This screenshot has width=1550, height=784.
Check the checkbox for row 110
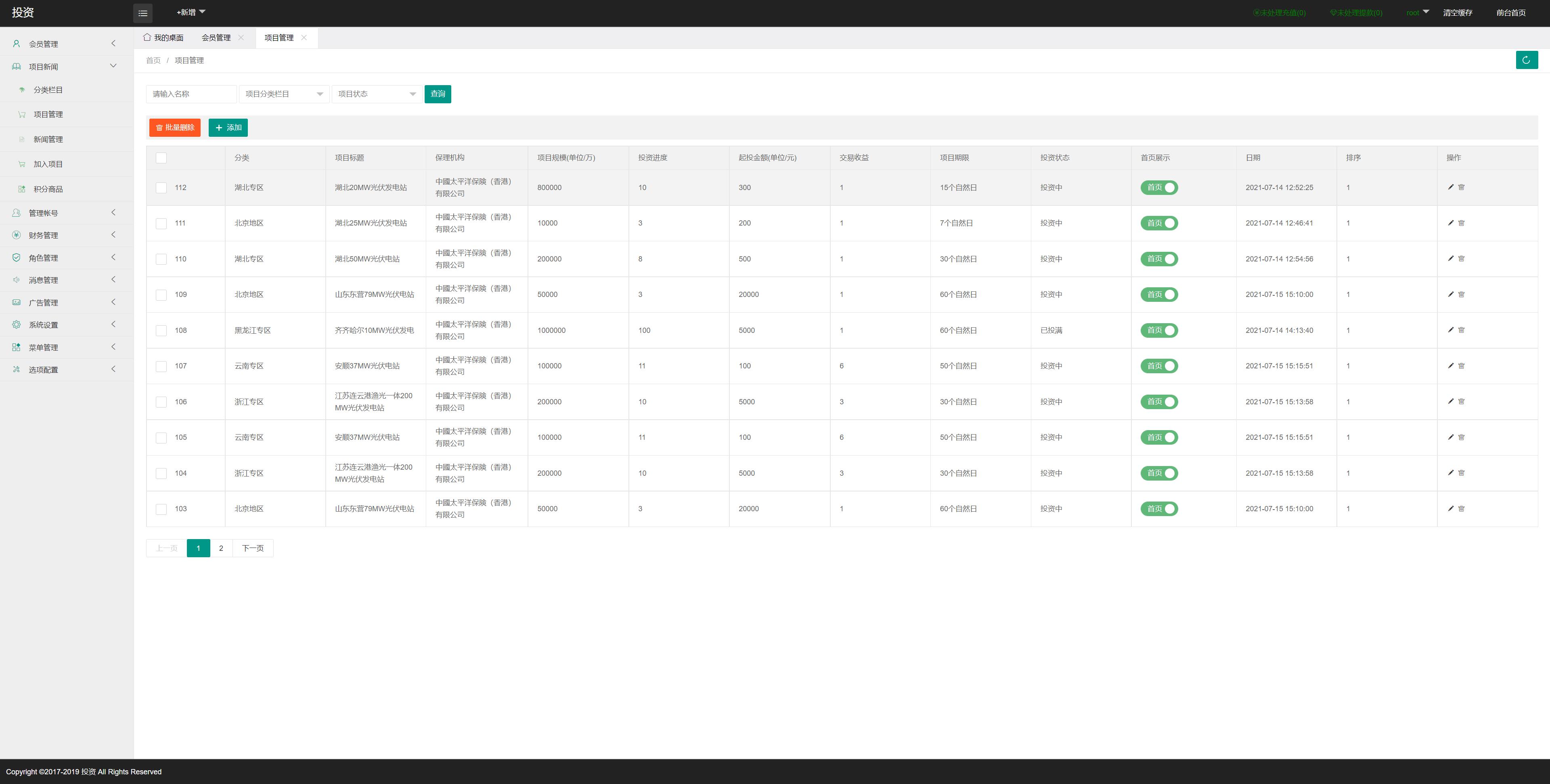click(x=161, y=259)
